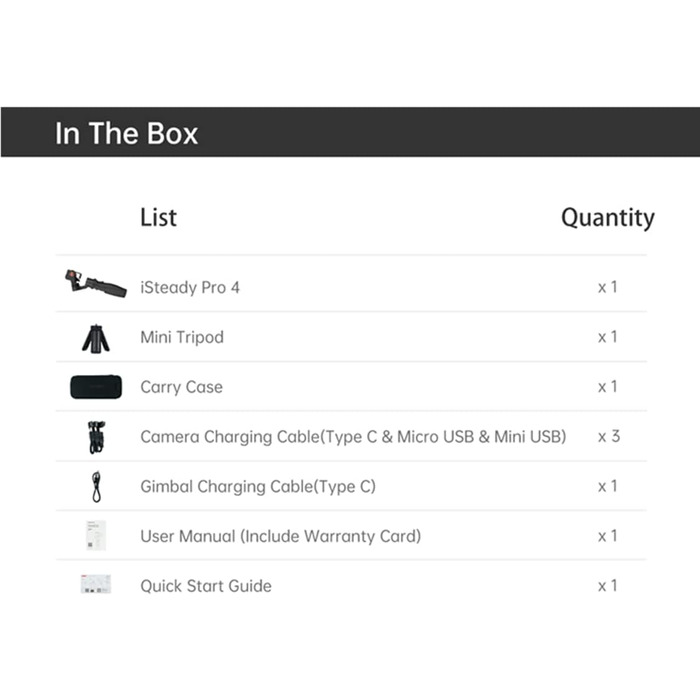
Task: Open the User Manual booklet thumbnail
Action: click(96, 535)
